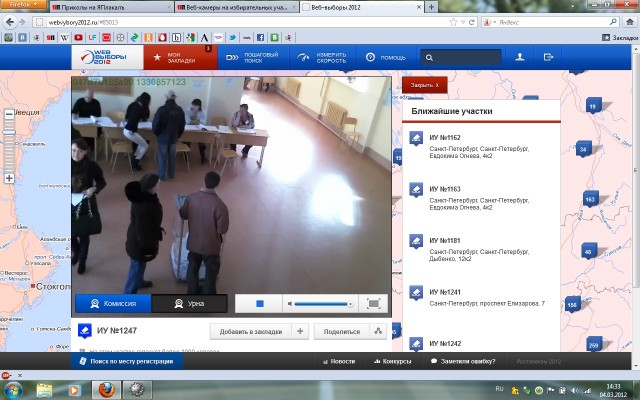This screenshot has width=640, height=400.
Task: Switch to the Веб-камеры на избирательных tab
Action: click(237, 7)
